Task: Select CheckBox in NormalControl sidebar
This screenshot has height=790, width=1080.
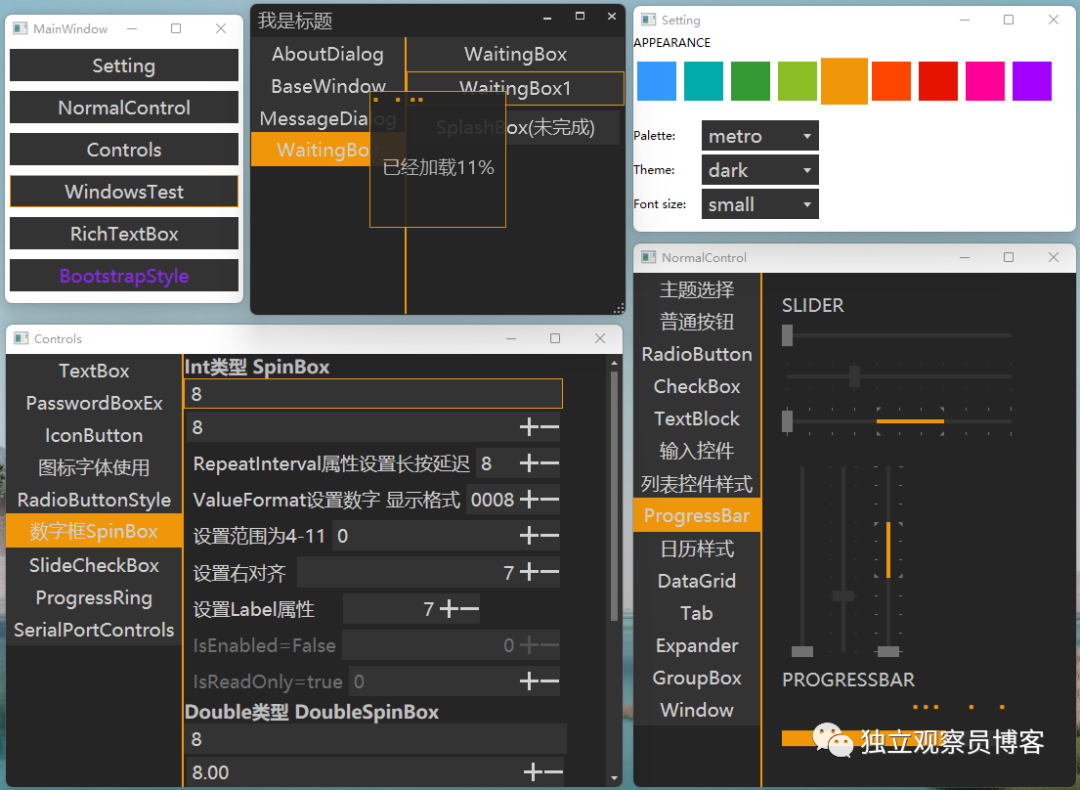Action: pos(697,386)
